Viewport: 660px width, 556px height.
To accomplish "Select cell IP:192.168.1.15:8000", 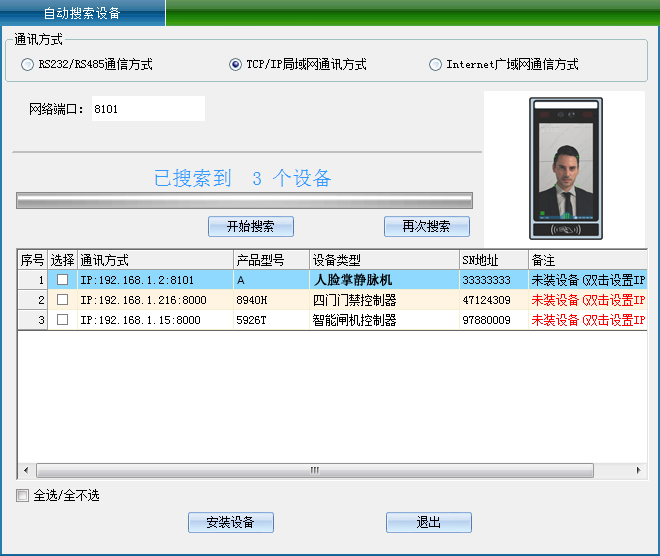I will 155,320.
